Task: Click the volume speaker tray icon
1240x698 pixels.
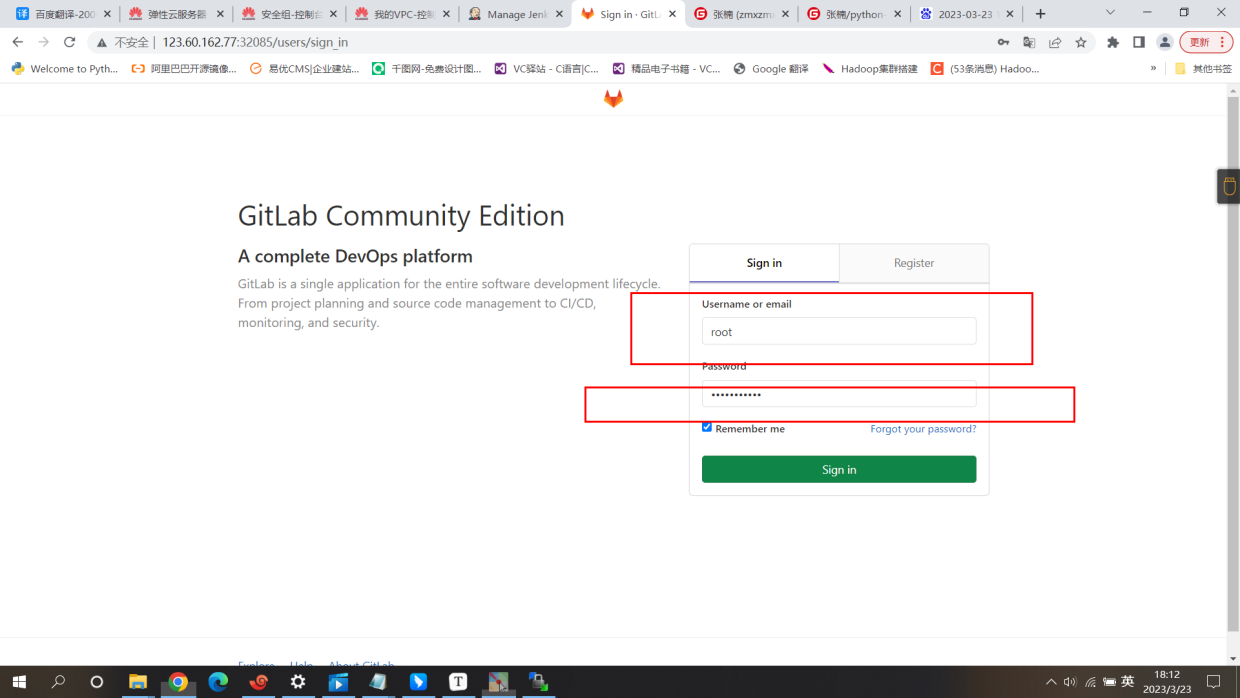Action: tap(1070, 682)
